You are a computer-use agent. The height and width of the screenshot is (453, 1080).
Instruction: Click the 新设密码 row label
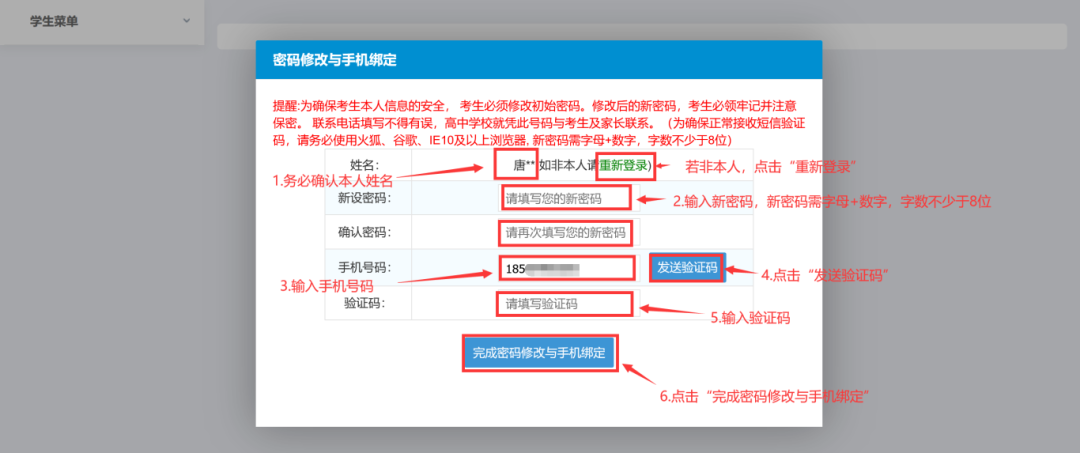365,199
